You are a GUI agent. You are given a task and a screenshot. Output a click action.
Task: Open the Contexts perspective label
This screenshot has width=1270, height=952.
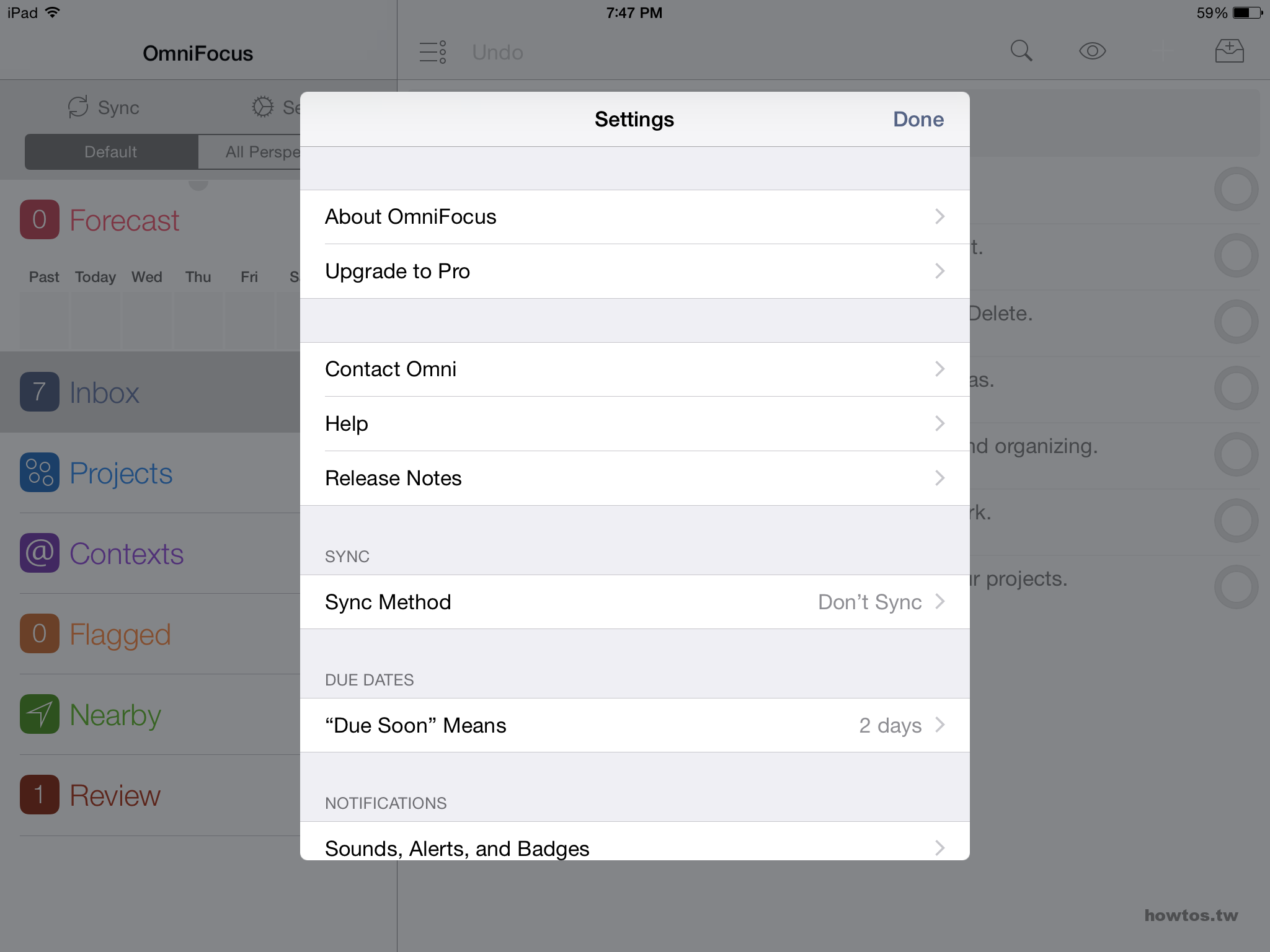pyautogui.click(x=127, y=553)
